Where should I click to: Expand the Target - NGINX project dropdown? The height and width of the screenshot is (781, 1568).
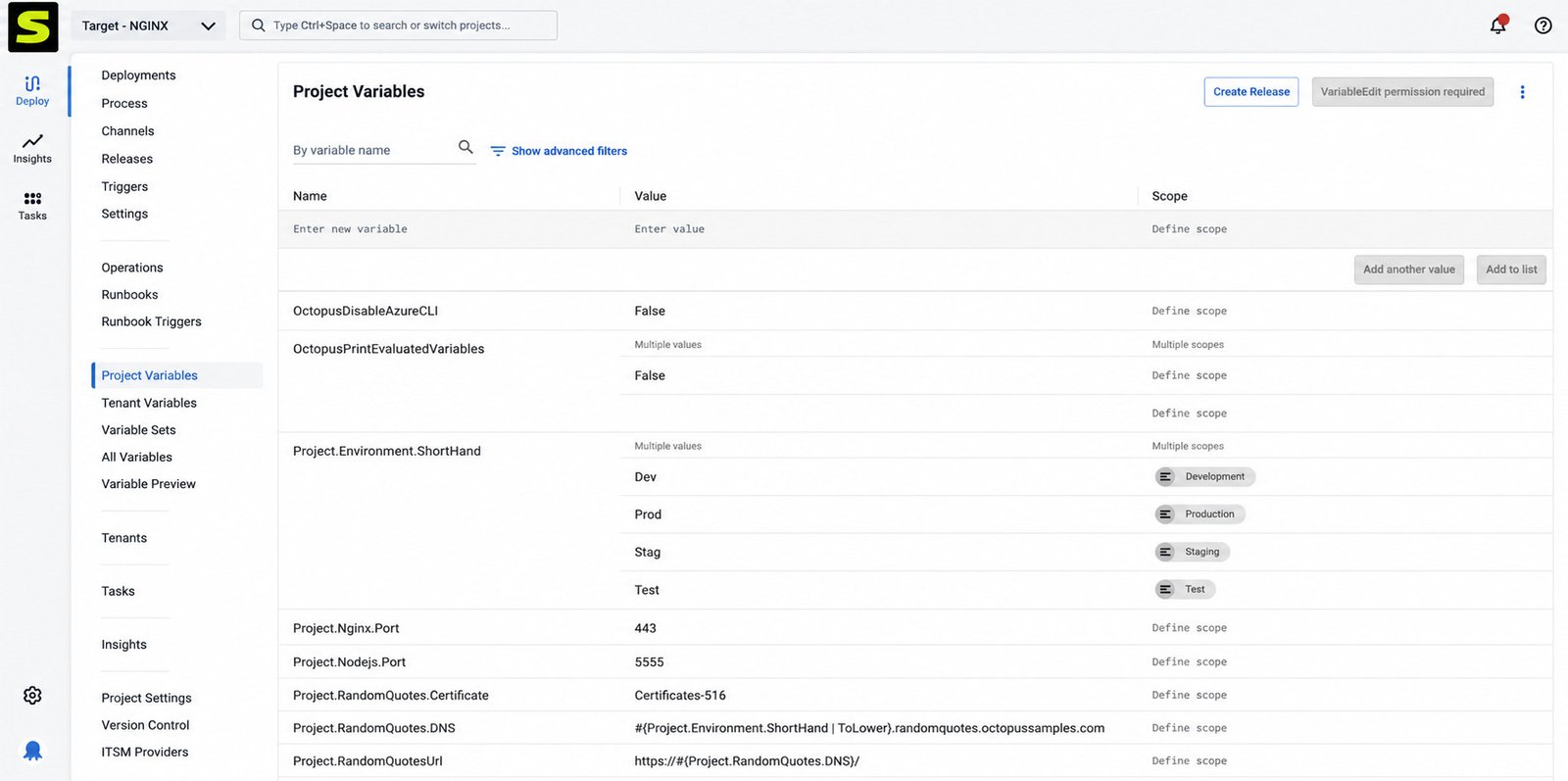[149, 26]
